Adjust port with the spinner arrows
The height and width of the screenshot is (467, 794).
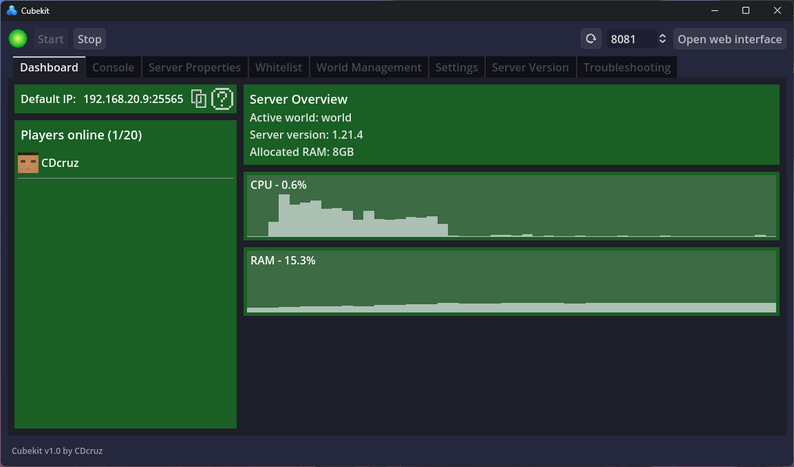click(662, 39)
